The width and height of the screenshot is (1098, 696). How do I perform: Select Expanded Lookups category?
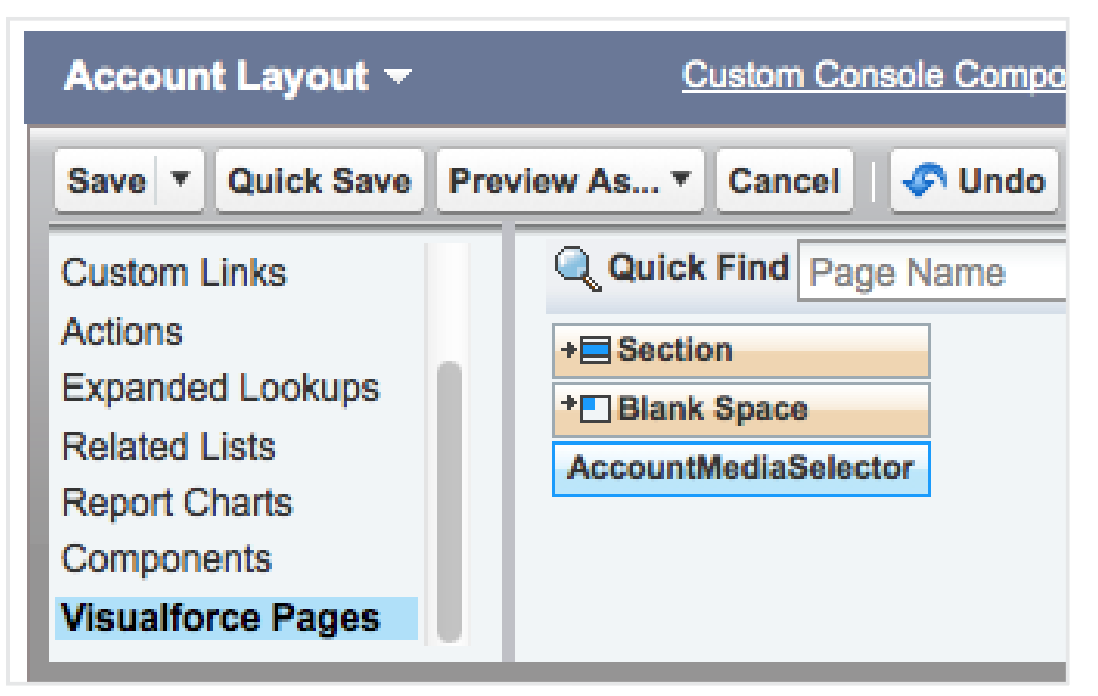[x=220, y=388]
